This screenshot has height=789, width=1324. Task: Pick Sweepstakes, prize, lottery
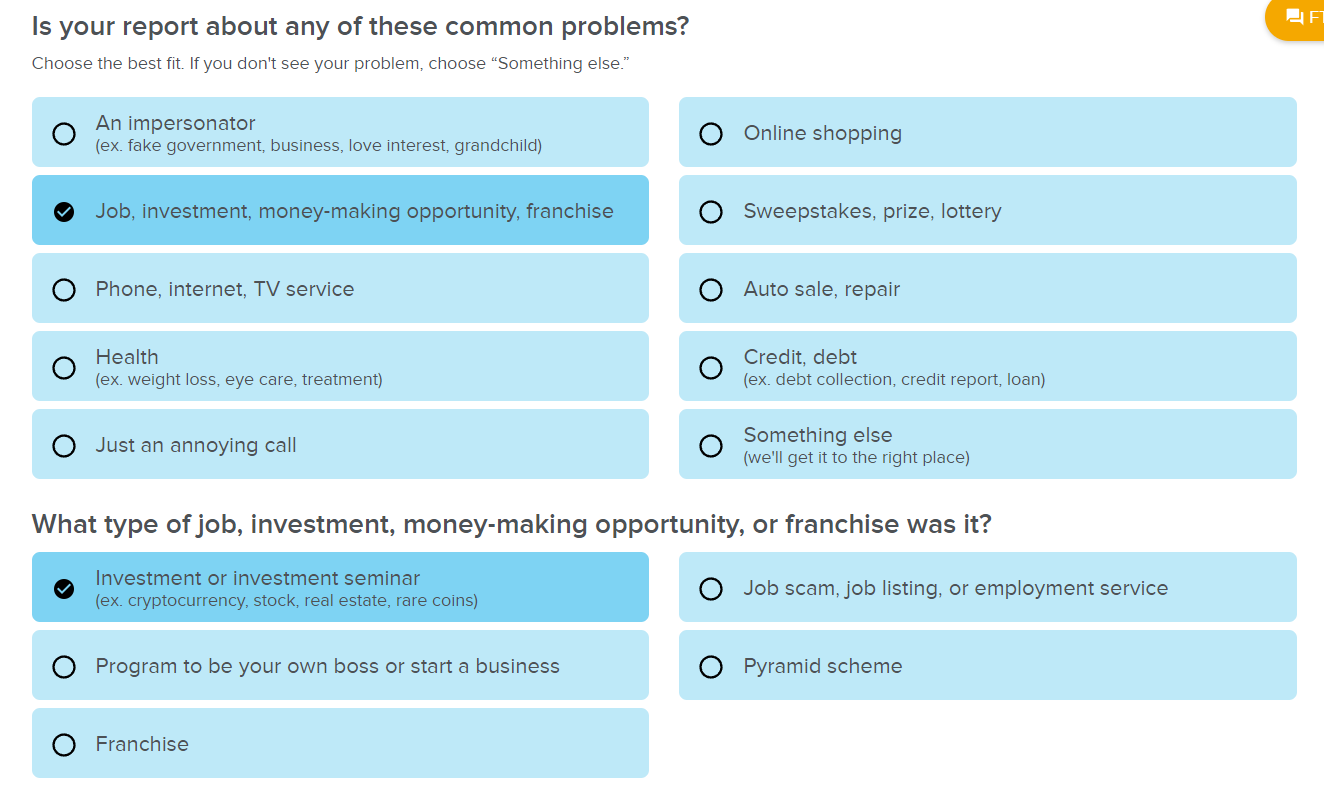988,210
